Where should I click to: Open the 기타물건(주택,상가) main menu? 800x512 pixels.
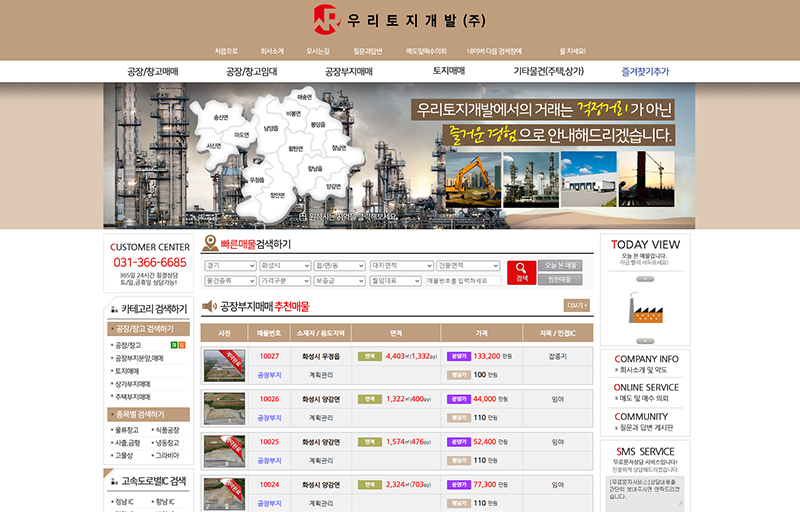tap(548, 71)
